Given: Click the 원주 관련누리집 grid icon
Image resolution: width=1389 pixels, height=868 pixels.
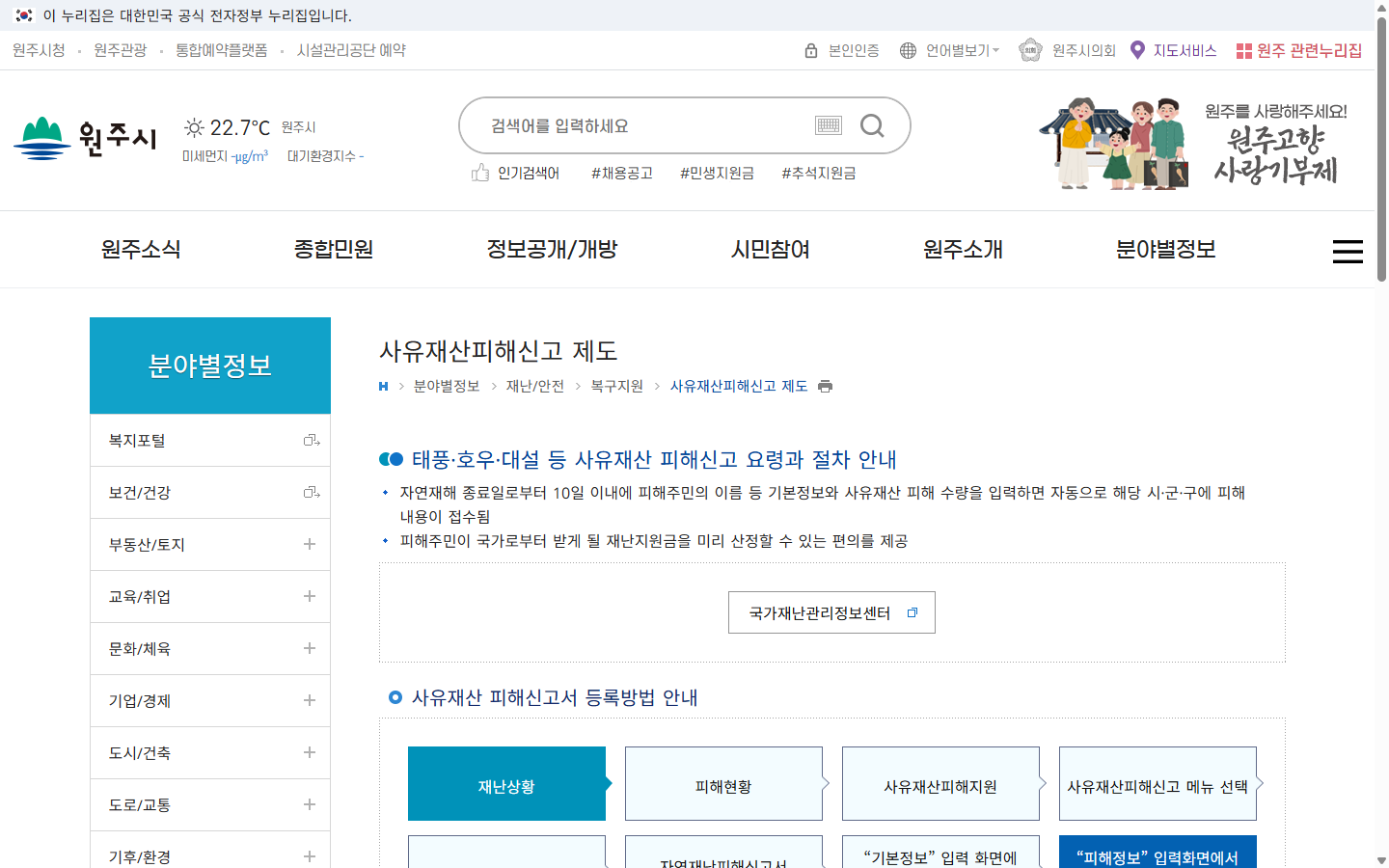Looking at the screenshot, I should click(1244, 50).
